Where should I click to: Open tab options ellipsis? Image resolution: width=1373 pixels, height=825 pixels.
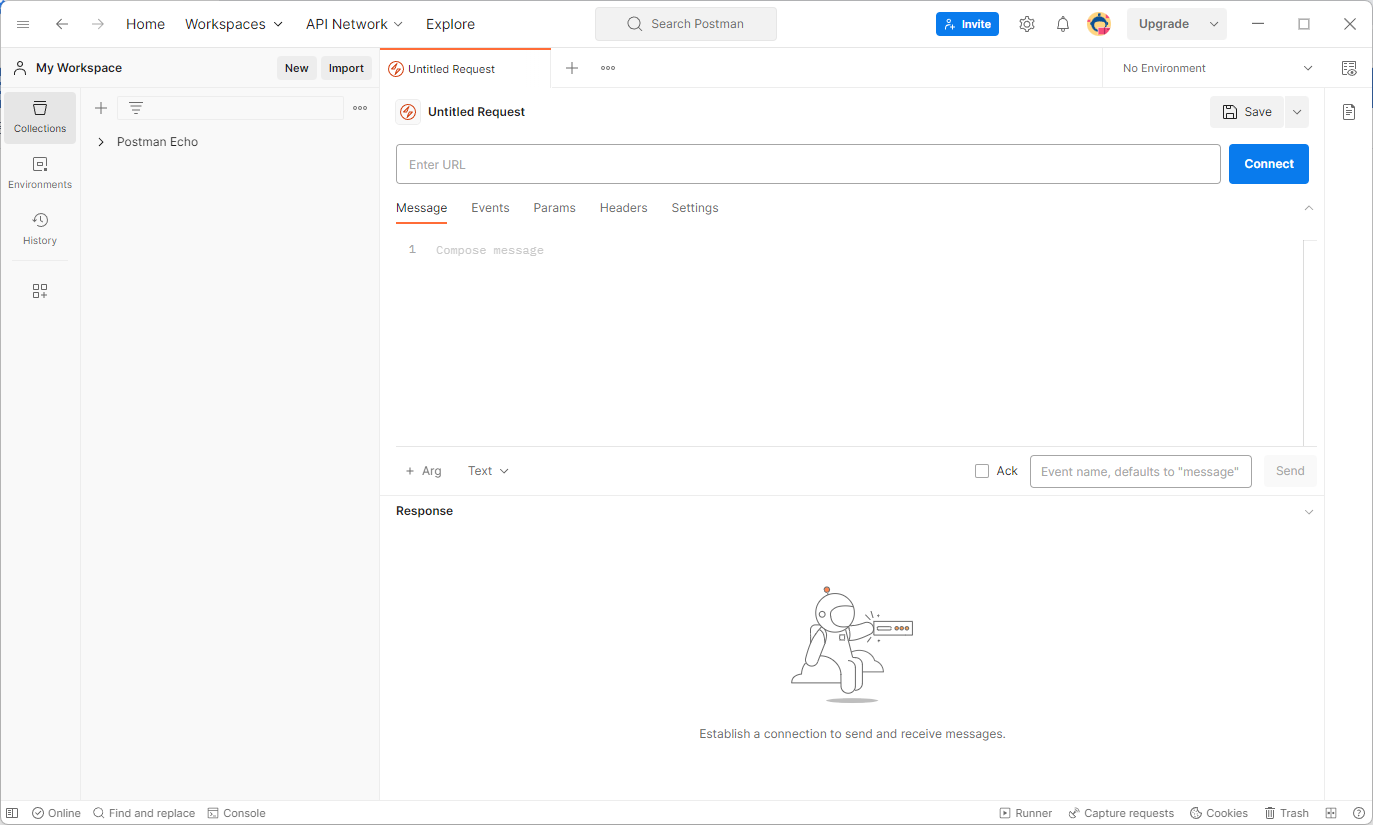[608, 68]
